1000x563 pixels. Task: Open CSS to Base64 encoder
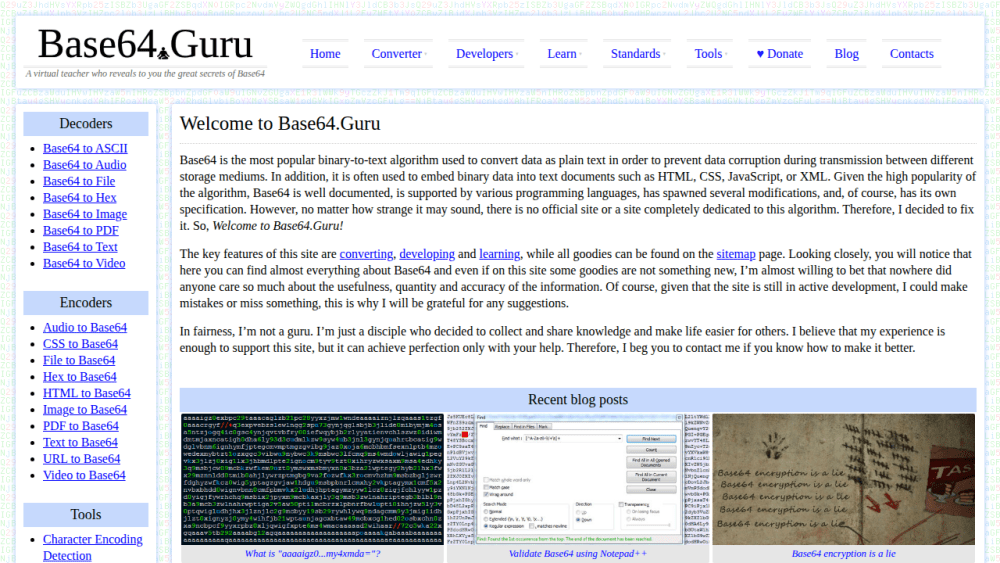(80, 344)
